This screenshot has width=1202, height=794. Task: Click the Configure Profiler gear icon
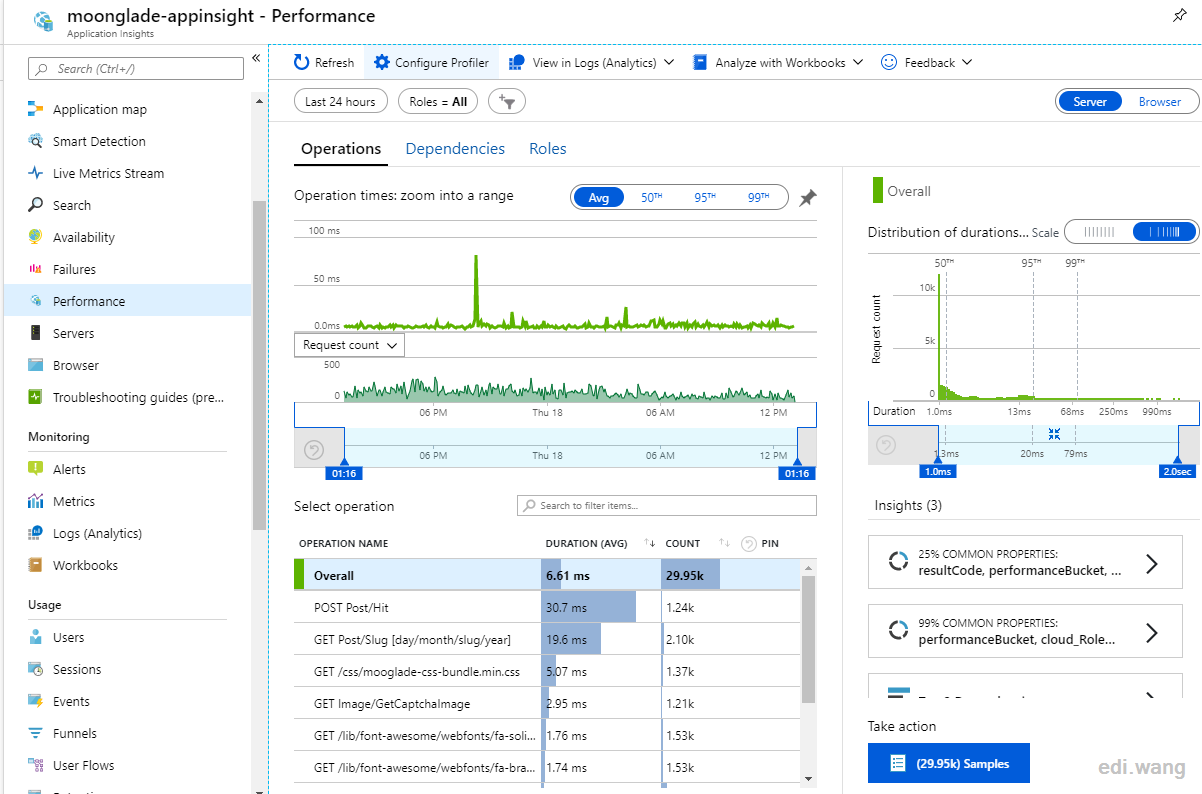point(382,62)
